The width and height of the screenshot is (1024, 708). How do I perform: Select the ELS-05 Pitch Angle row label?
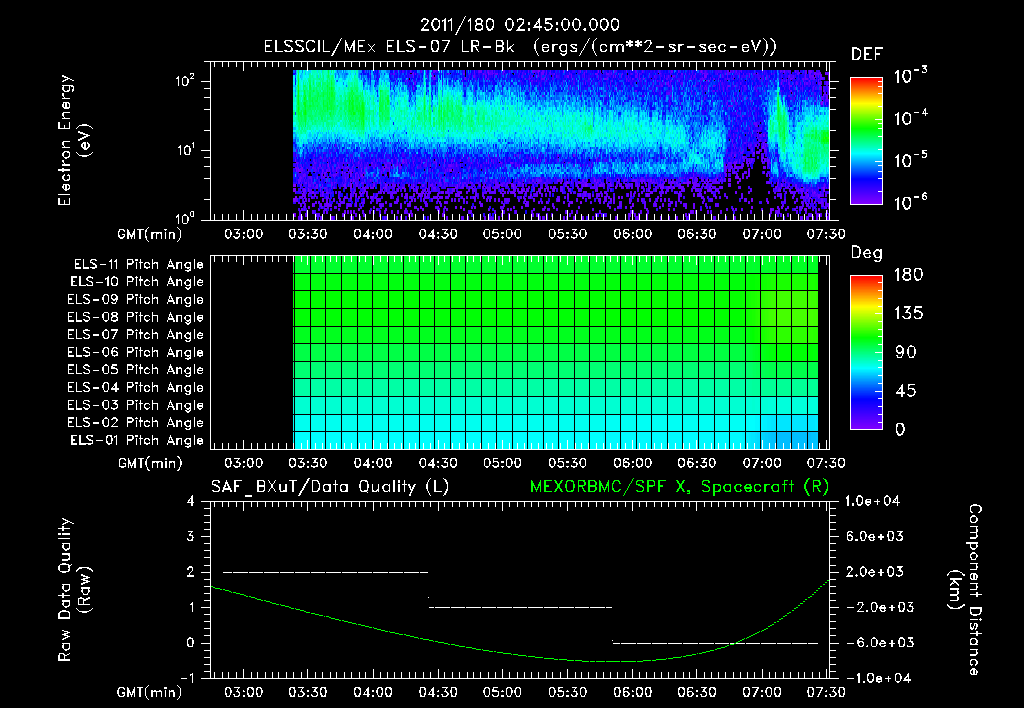coord(135,370)
